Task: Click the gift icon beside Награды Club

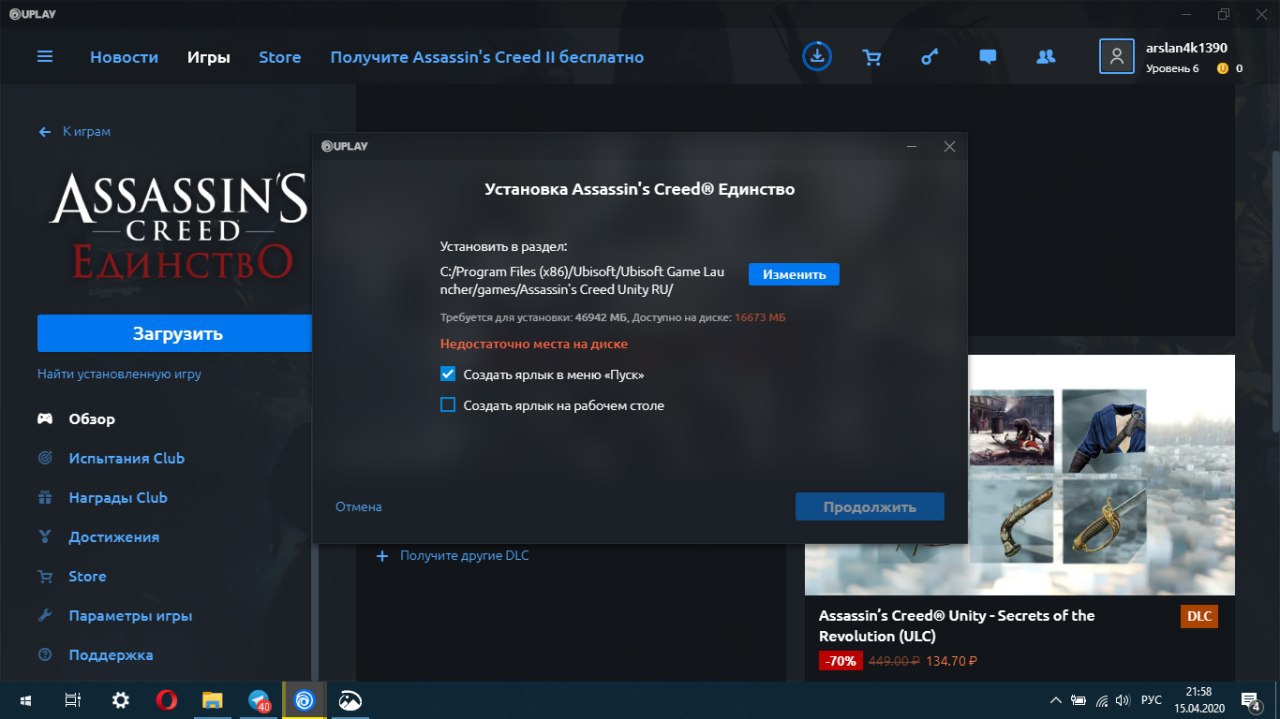Action: [45, 498]
